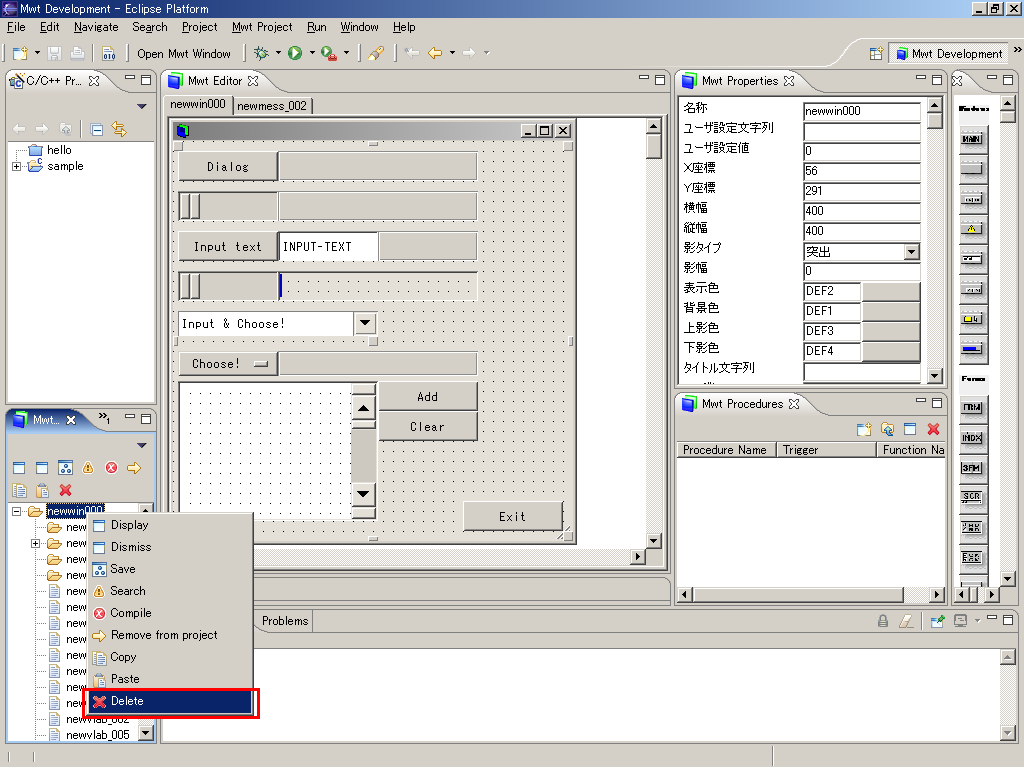This screenshot has width=1024, height=768.
Task: Click the binary 010 file icon
Action: coord(108,53)
